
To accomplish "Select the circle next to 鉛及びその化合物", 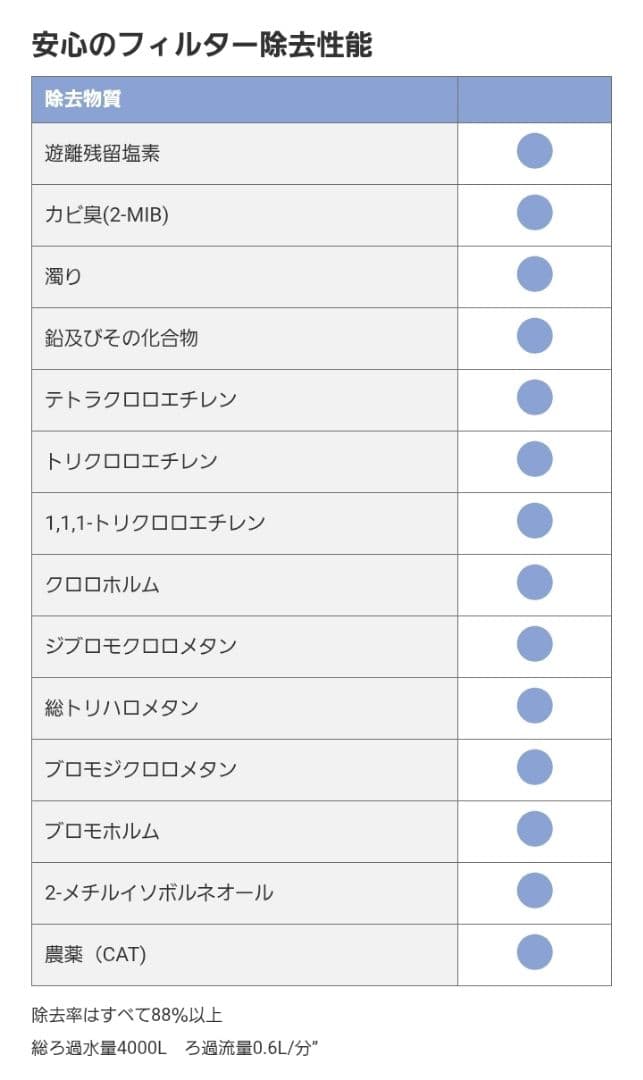I will (x=534, y=336).
